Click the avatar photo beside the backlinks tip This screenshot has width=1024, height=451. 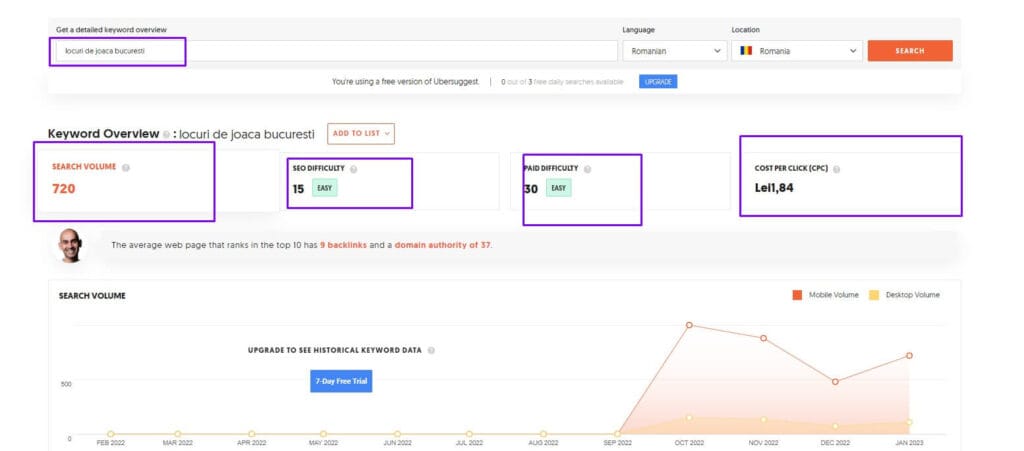[70, 245]
